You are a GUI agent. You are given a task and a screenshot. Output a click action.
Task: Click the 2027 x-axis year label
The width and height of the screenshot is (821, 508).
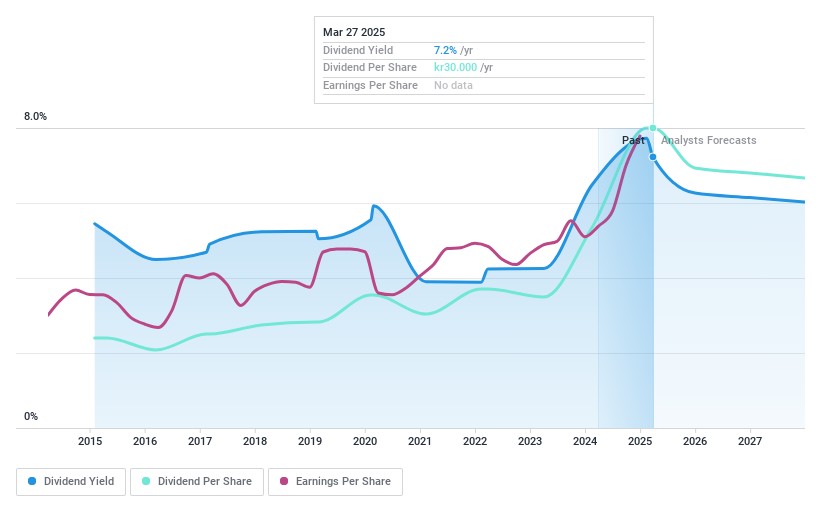[x=750, y=441]
